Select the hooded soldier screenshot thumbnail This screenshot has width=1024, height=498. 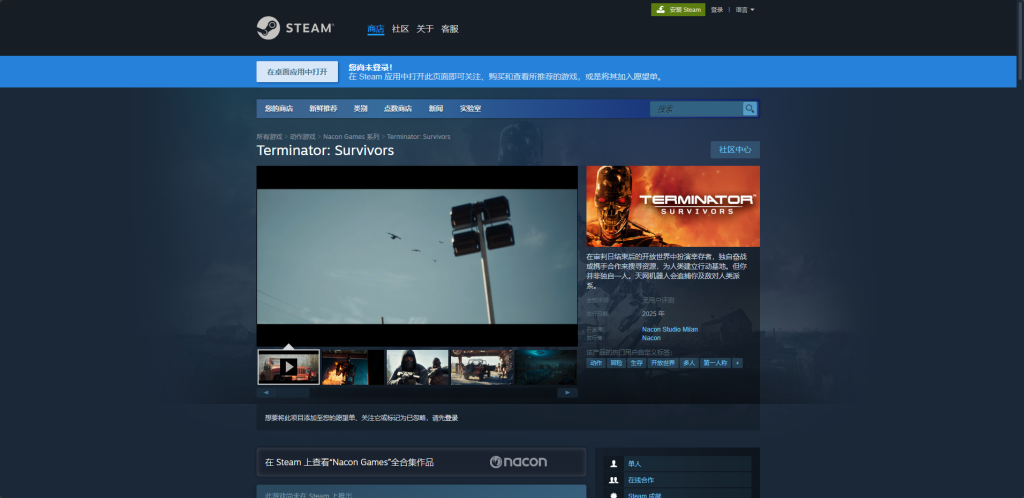tap(417, 367)
